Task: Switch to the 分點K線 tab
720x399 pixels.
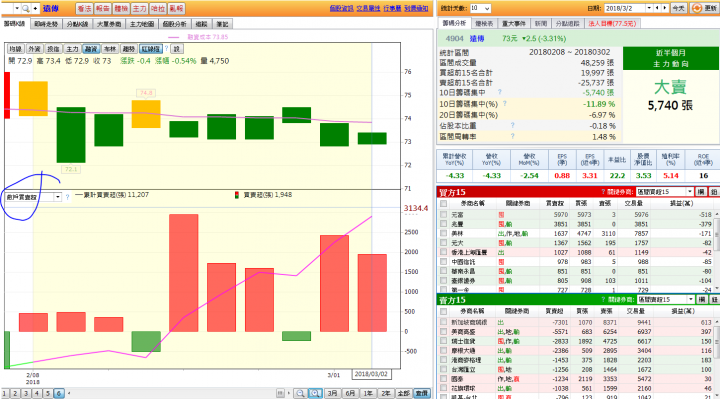Action: click(77, 24)
